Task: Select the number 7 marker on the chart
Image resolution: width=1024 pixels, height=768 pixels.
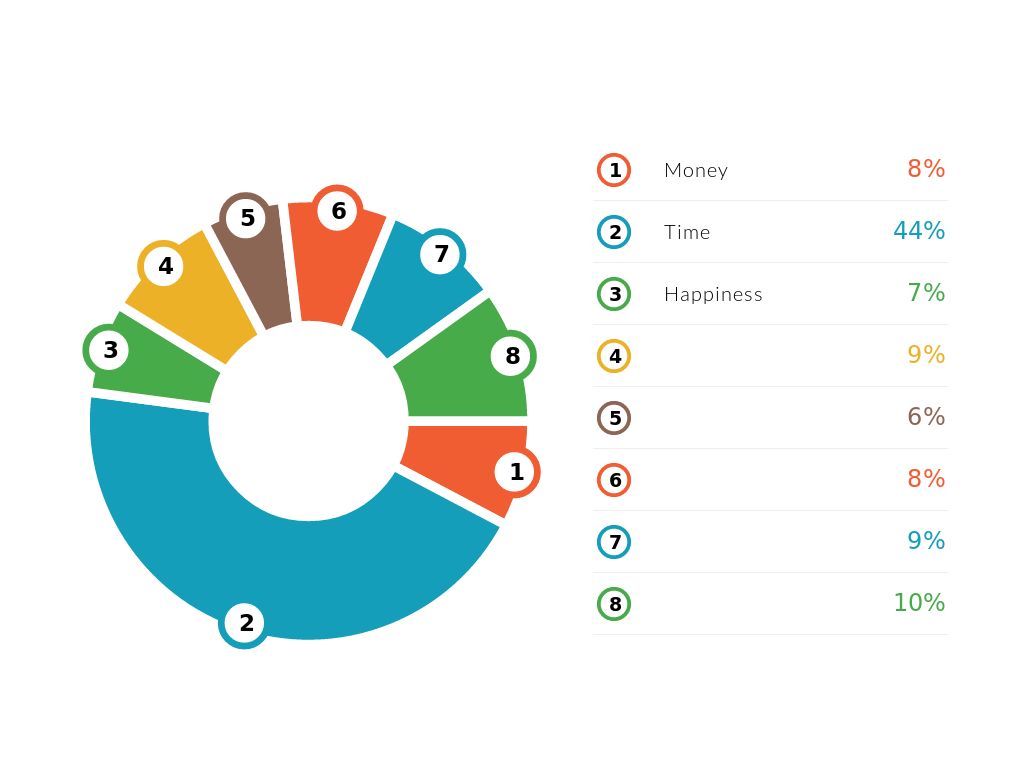Action: point(441,254)
